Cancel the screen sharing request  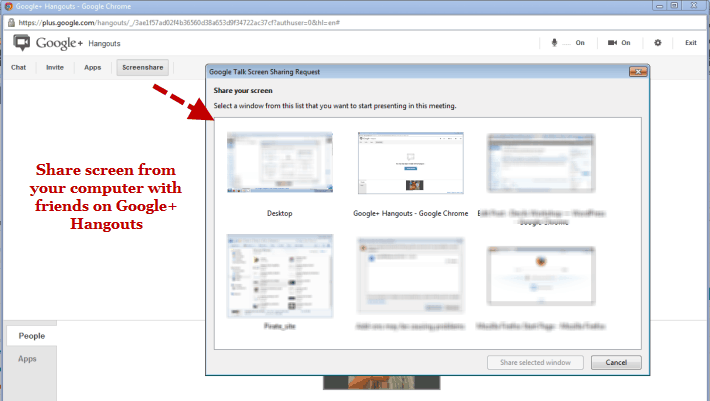point(616,362)
